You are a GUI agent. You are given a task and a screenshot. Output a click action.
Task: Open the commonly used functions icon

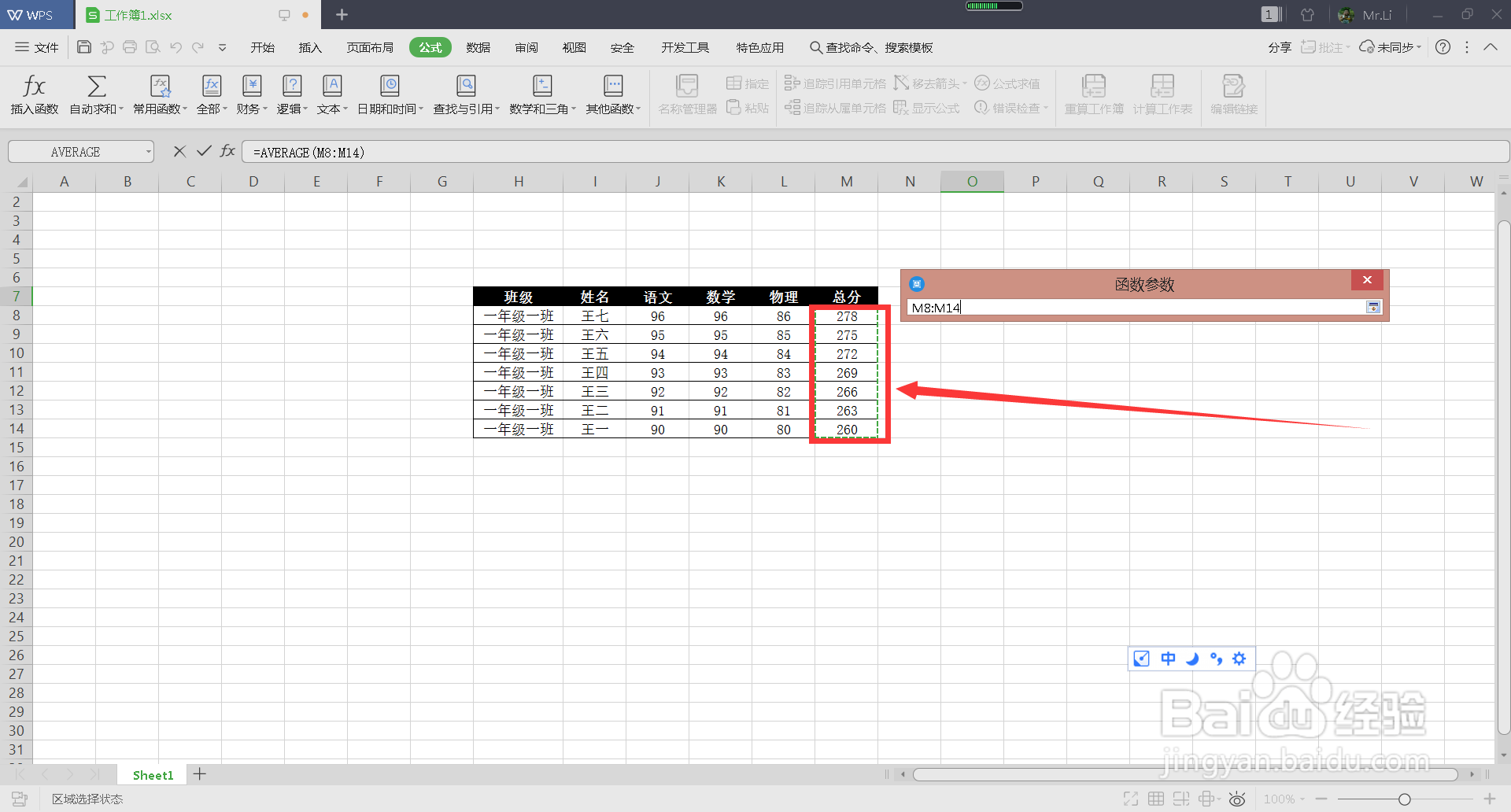[x=161, y=86]
